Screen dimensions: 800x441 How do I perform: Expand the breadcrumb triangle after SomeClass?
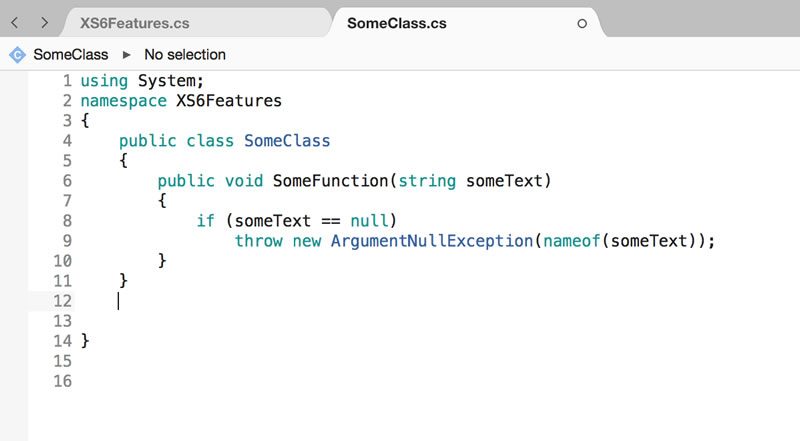pos(126,55)
